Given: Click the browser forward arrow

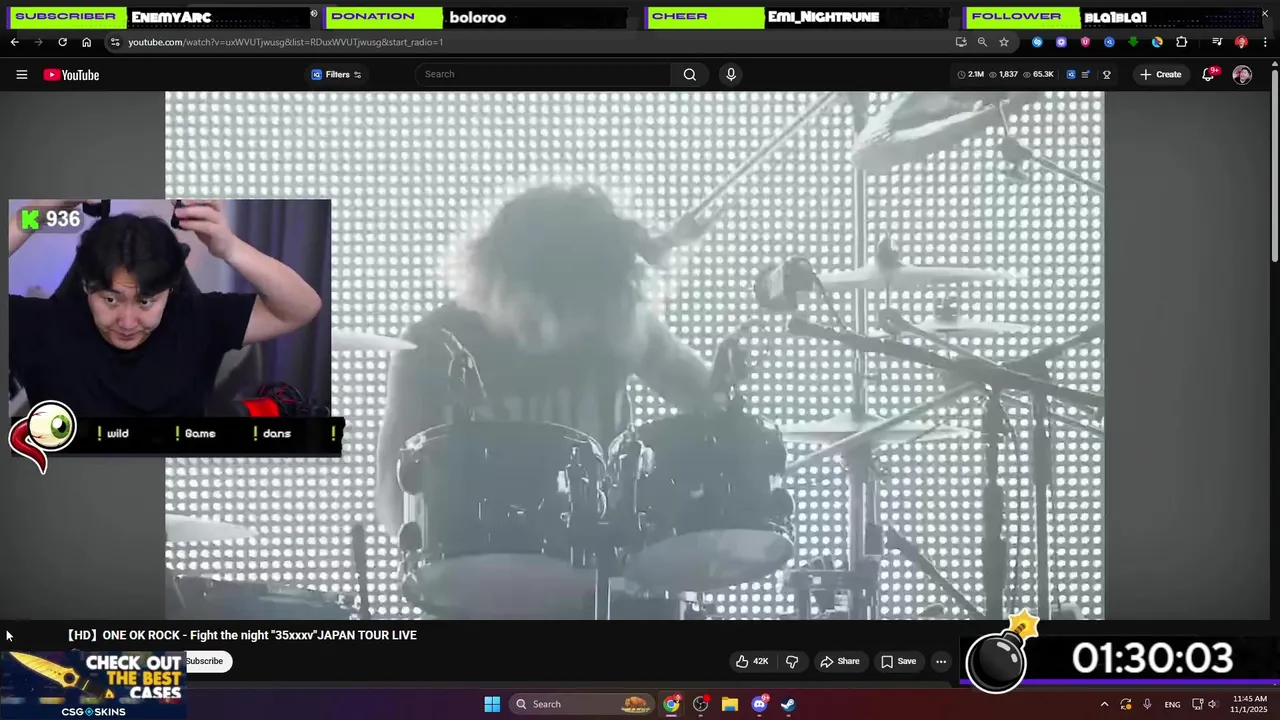Looking at the screenshot, I should [38, 42].
